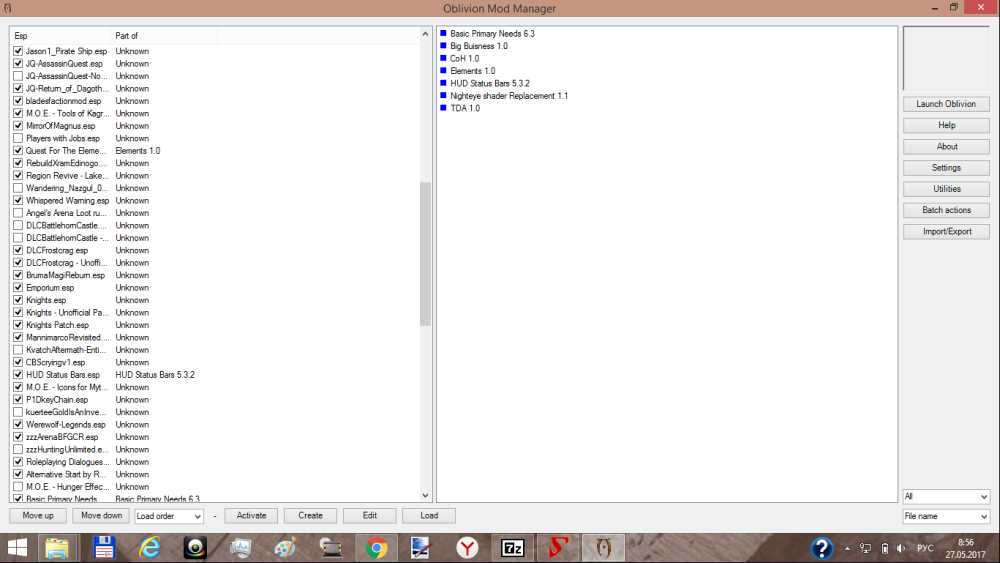Uncheck Jason1_Pirate Ship.esp checkbox
1000x563 pixels.
point(18,51)
